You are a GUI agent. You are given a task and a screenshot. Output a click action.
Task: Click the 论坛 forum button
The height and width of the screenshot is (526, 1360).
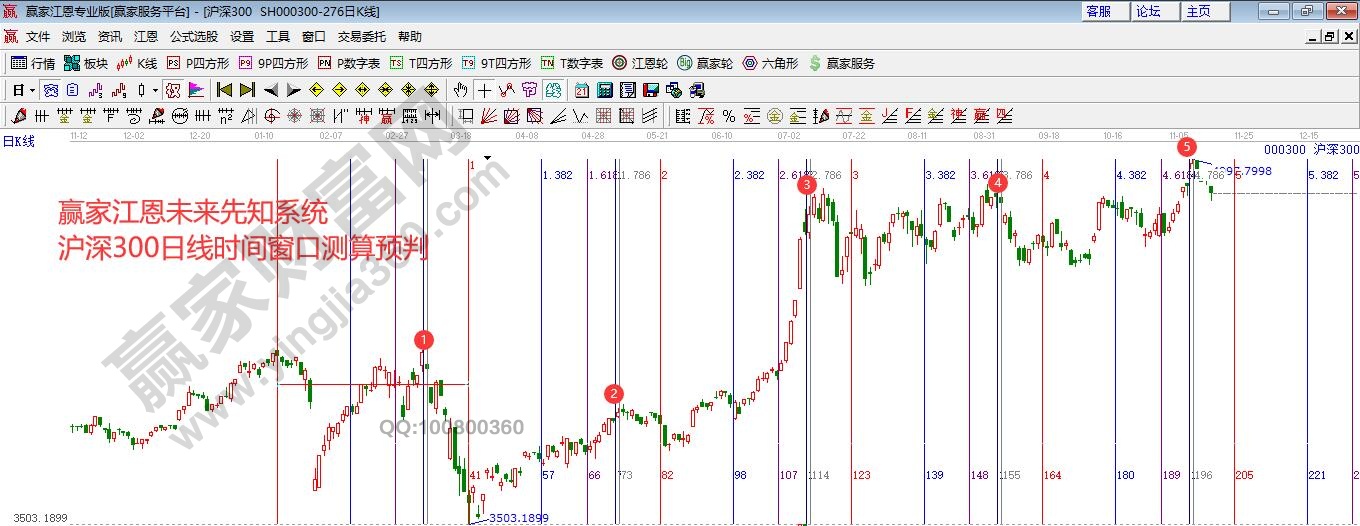1148,11
